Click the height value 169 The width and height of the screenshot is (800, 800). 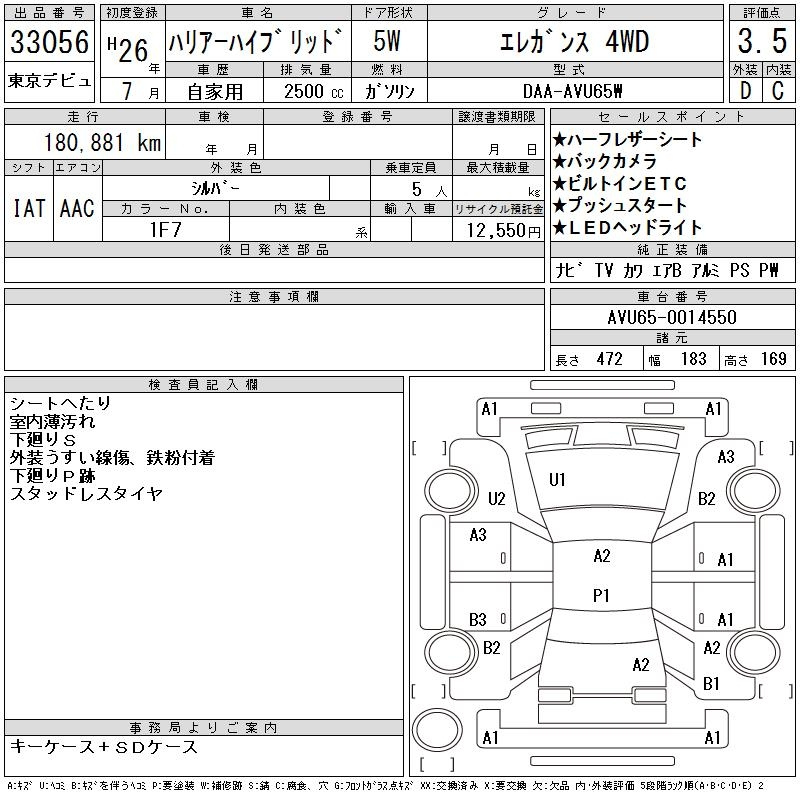[773, 359]
